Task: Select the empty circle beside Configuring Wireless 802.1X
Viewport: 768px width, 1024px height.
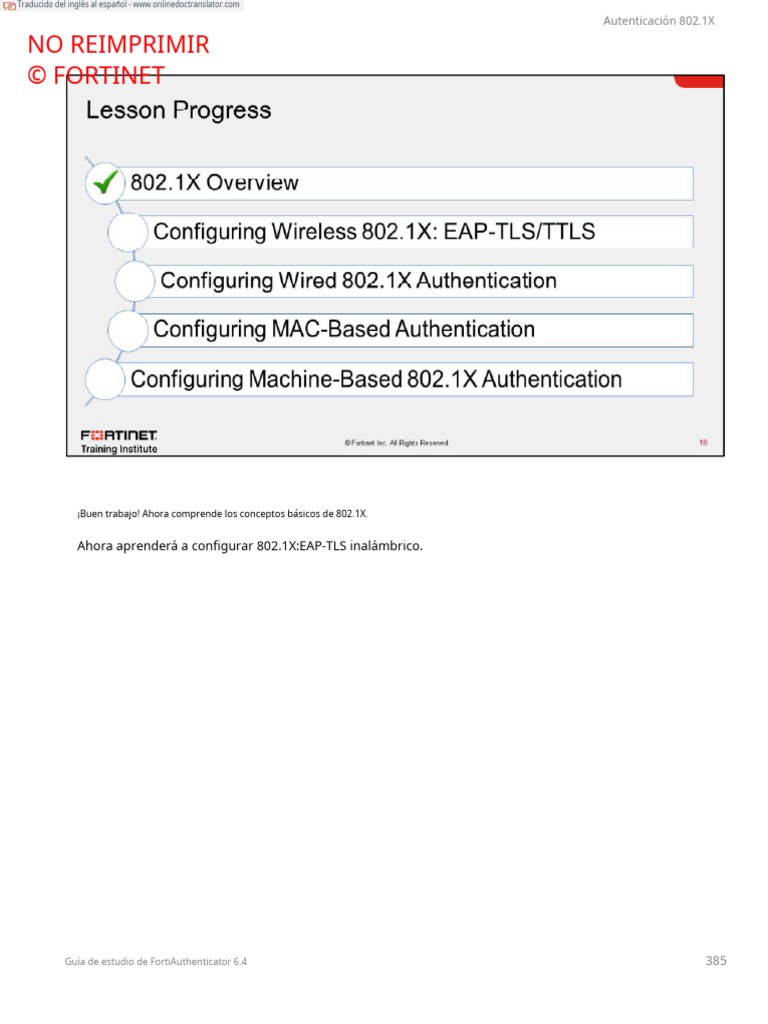Action: [x=127, y=232]
